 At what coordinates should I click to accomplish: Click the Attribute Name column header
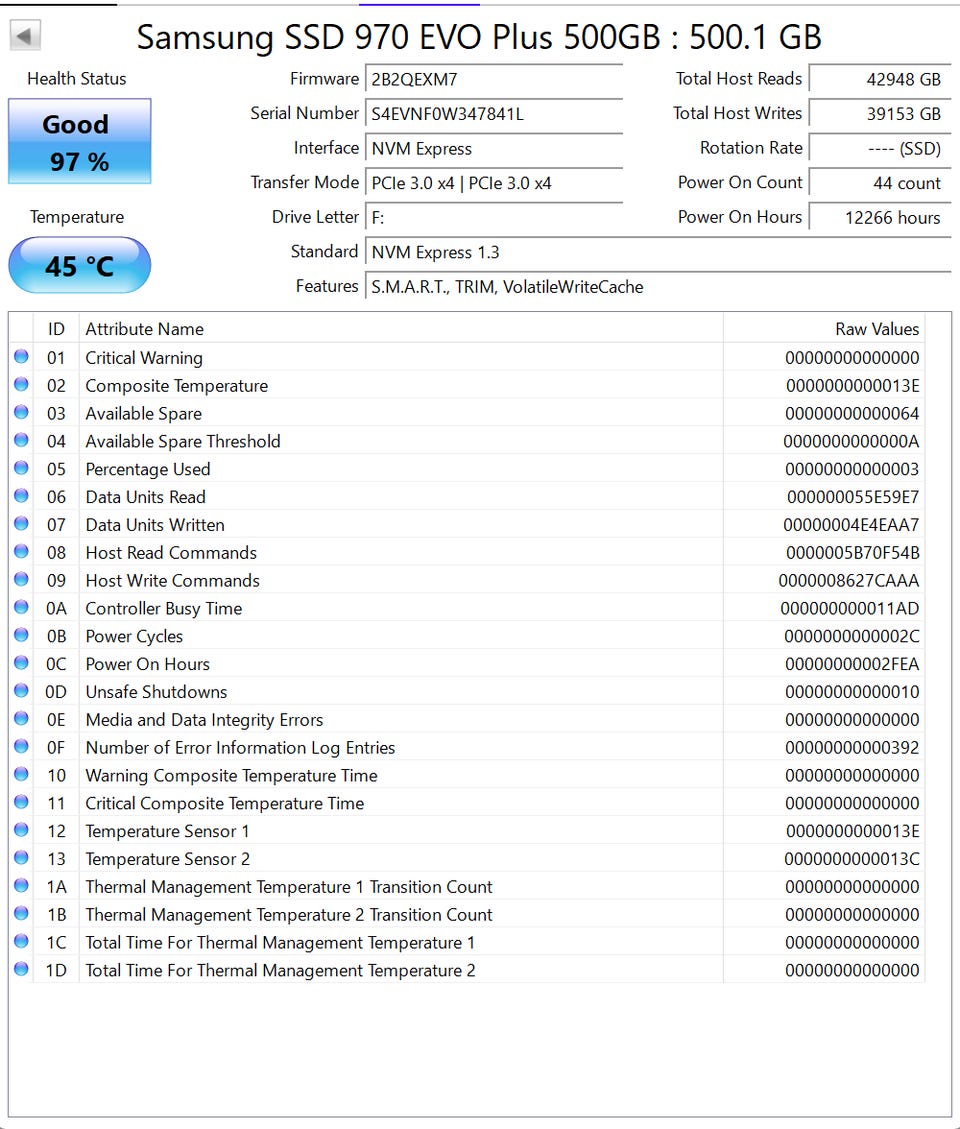pos(400,329)
